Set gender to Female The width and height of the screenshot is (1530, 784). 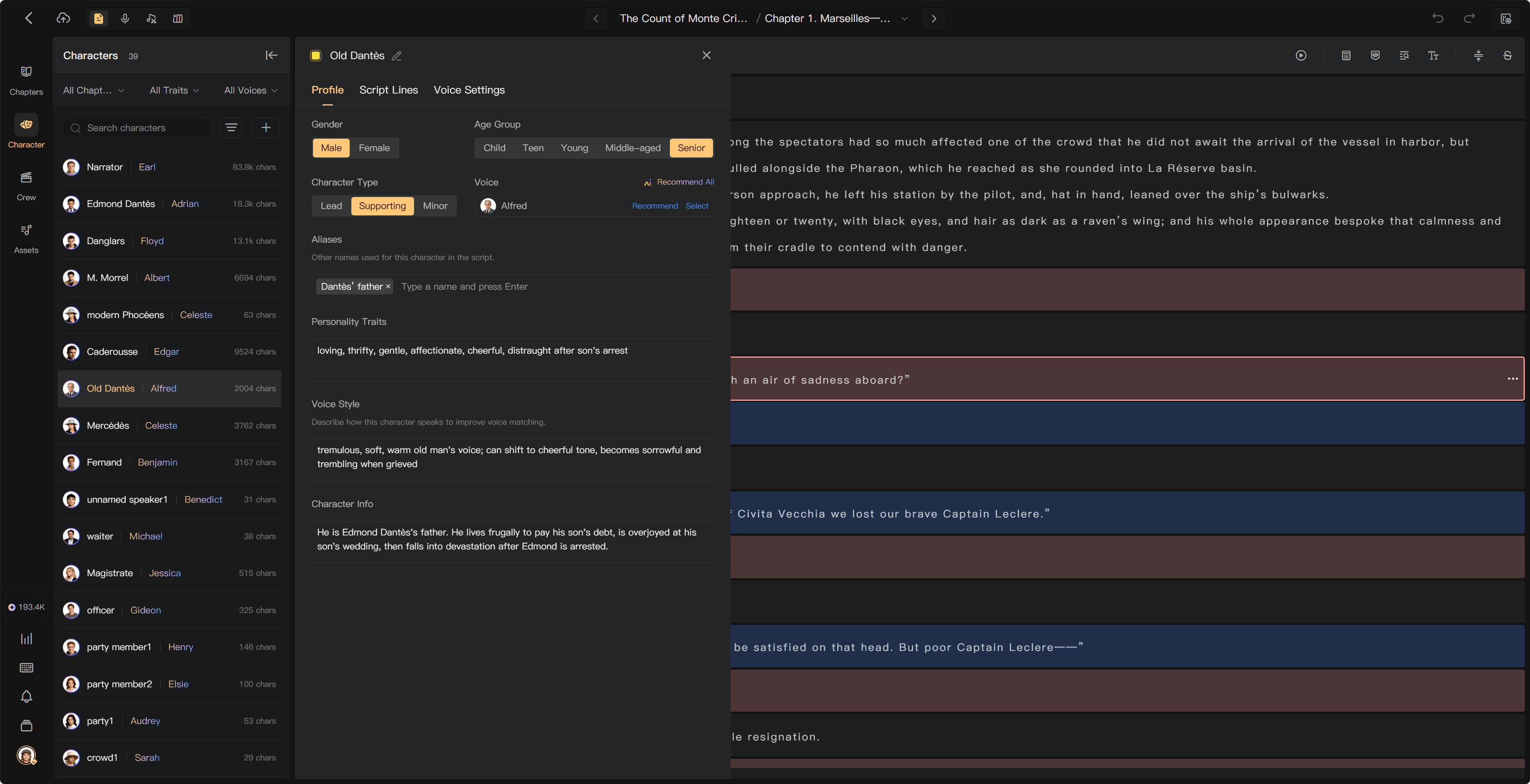[x=374, y=148]
